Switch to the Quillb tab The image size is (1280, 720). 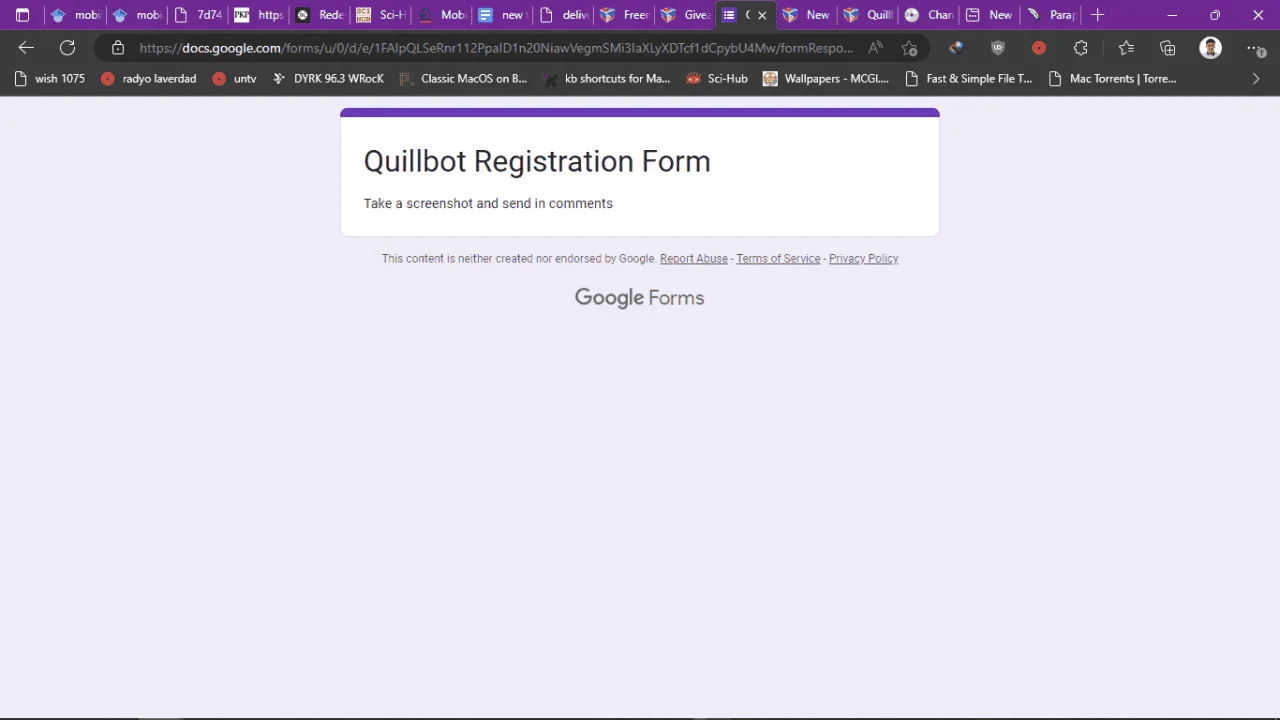pyautogui.click(x=867, y=15)
